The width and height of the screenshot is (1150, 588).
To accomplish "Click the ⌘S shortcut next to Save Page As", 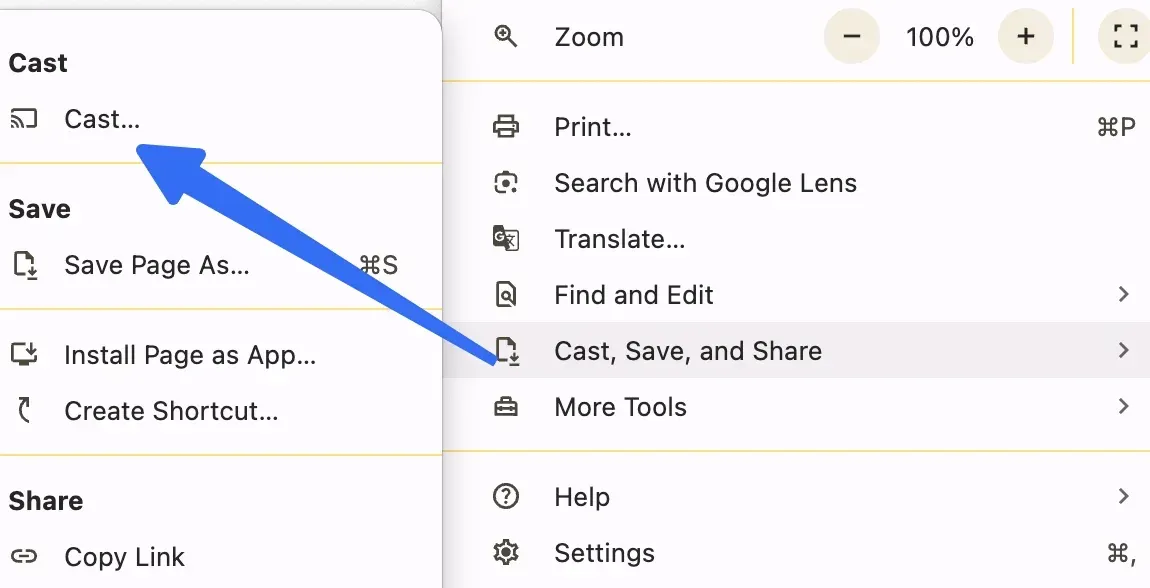I will click(x=379, y=265).
